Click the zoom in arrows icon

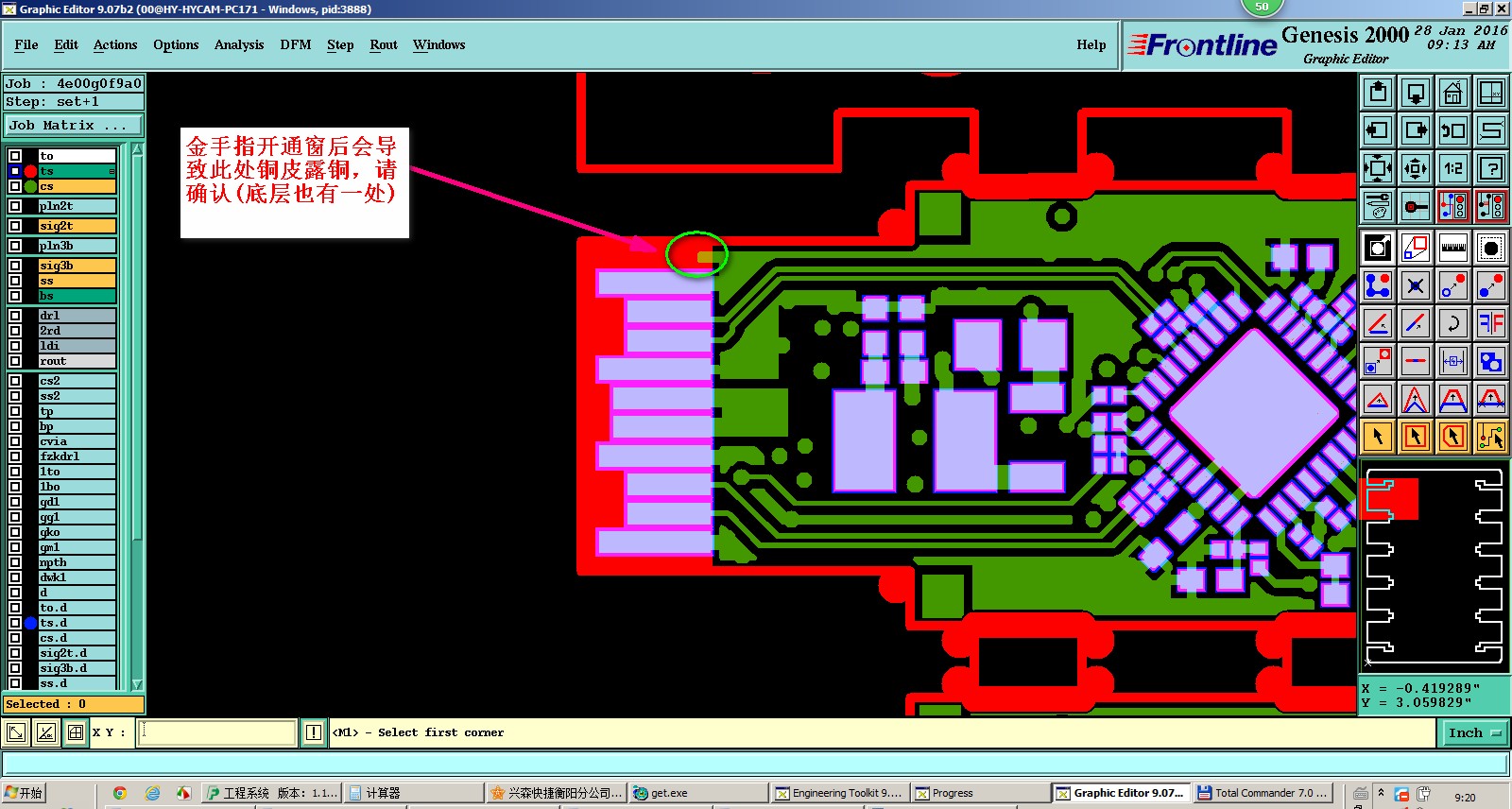coord(1378,168)
